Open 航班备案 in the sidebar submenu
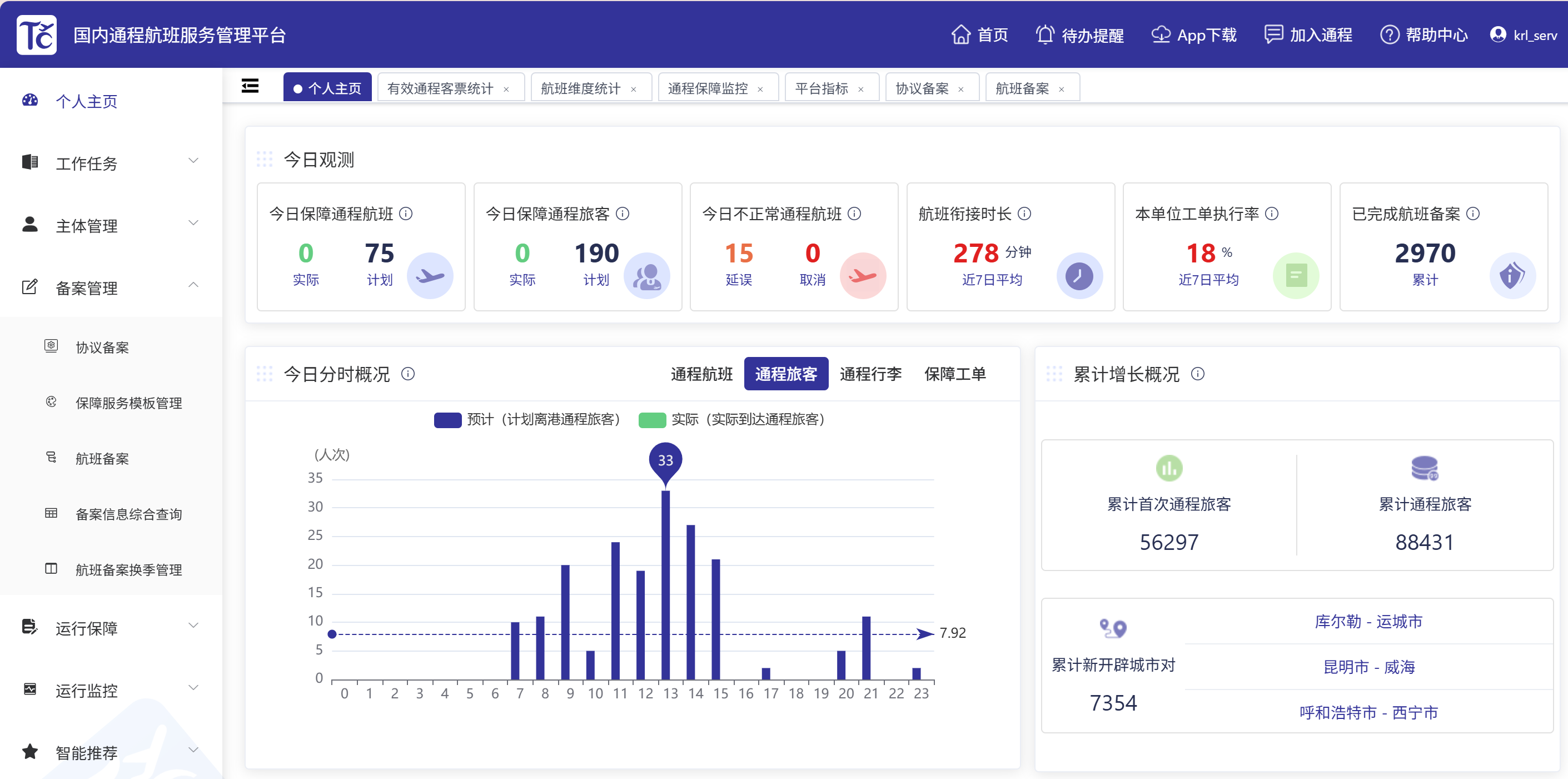Screen dimensions: 1568x779 [x=102, y=459]
